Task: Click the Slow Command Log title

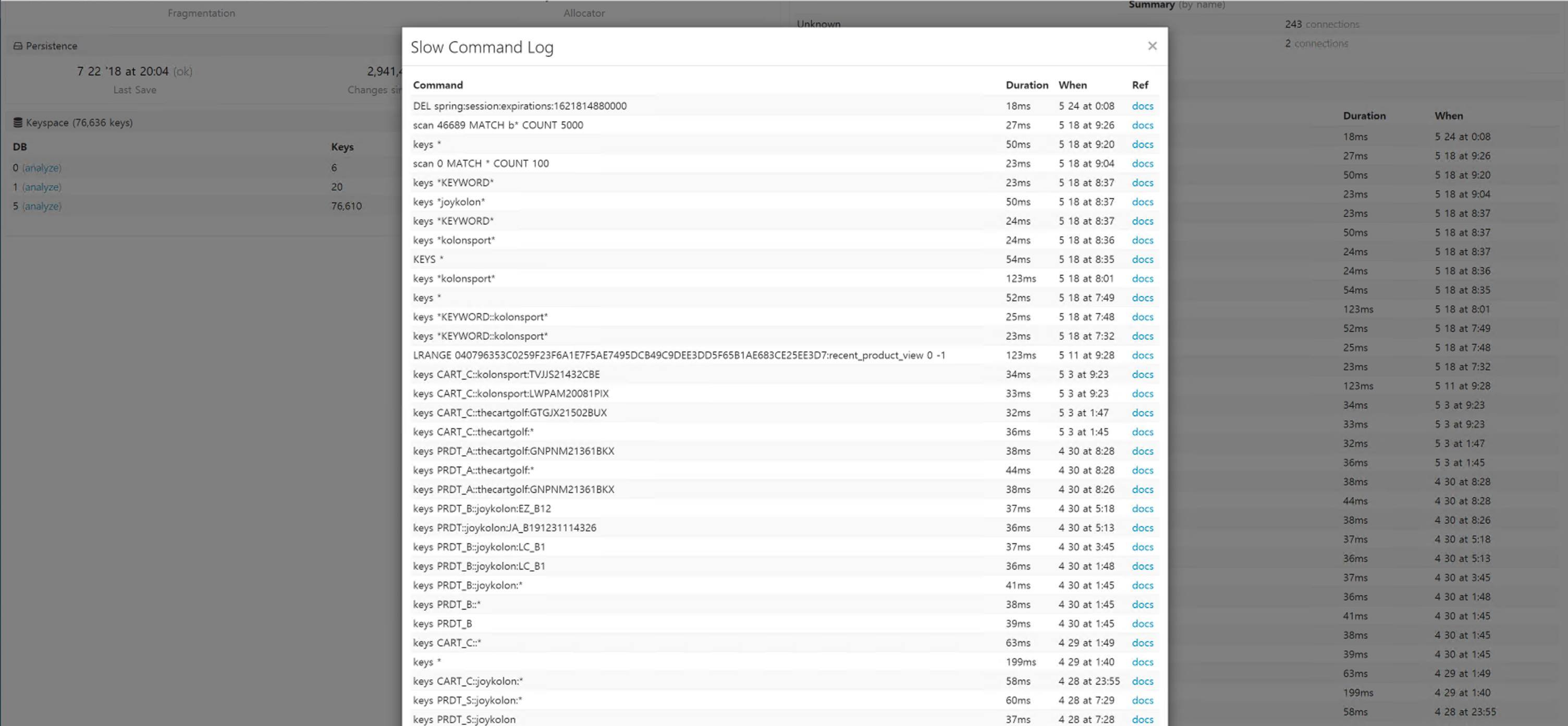Action: pos(482,47)
